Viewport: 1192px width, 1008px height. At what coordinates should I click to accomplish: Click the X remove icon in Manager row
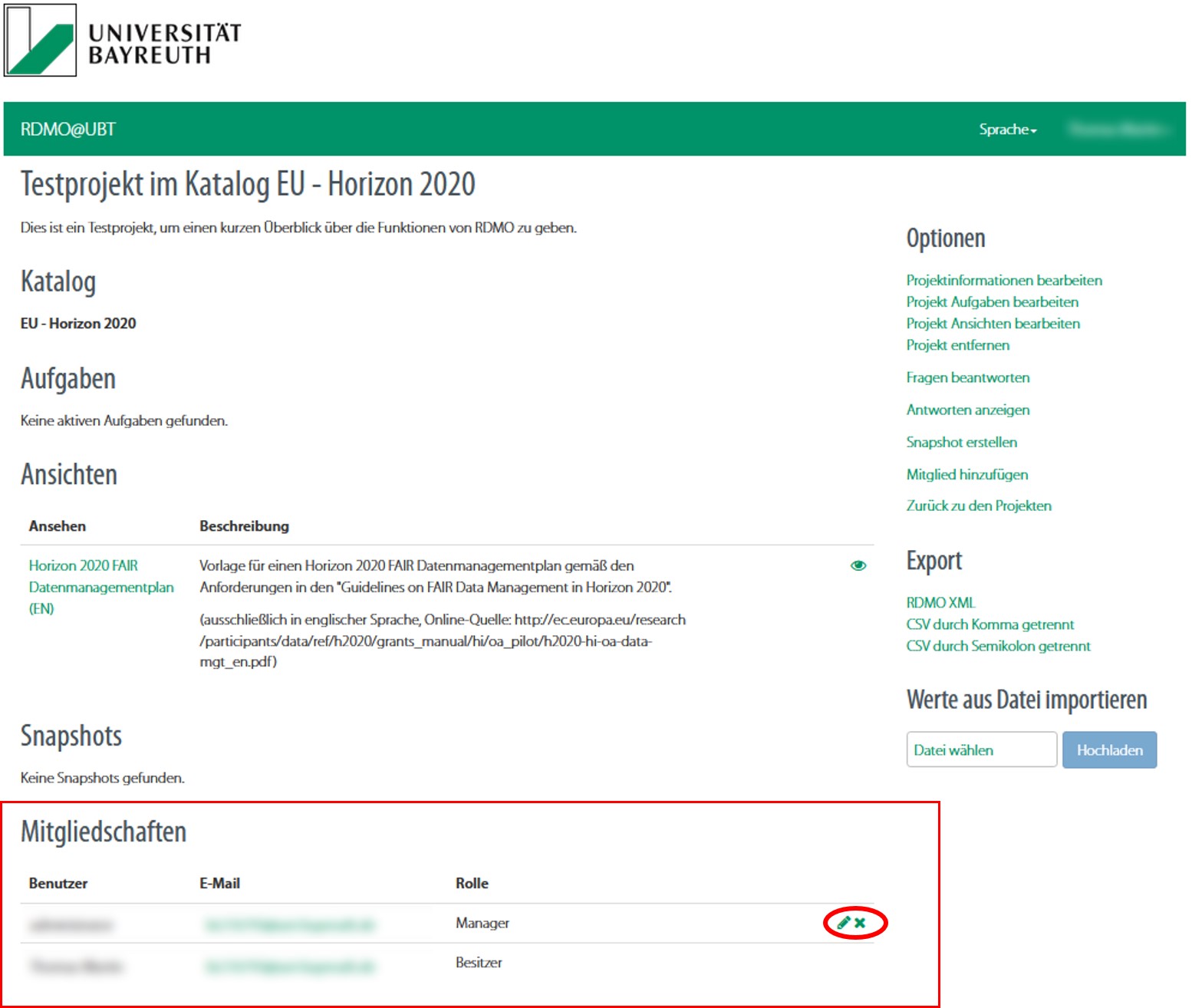click(x=860, y=922)
